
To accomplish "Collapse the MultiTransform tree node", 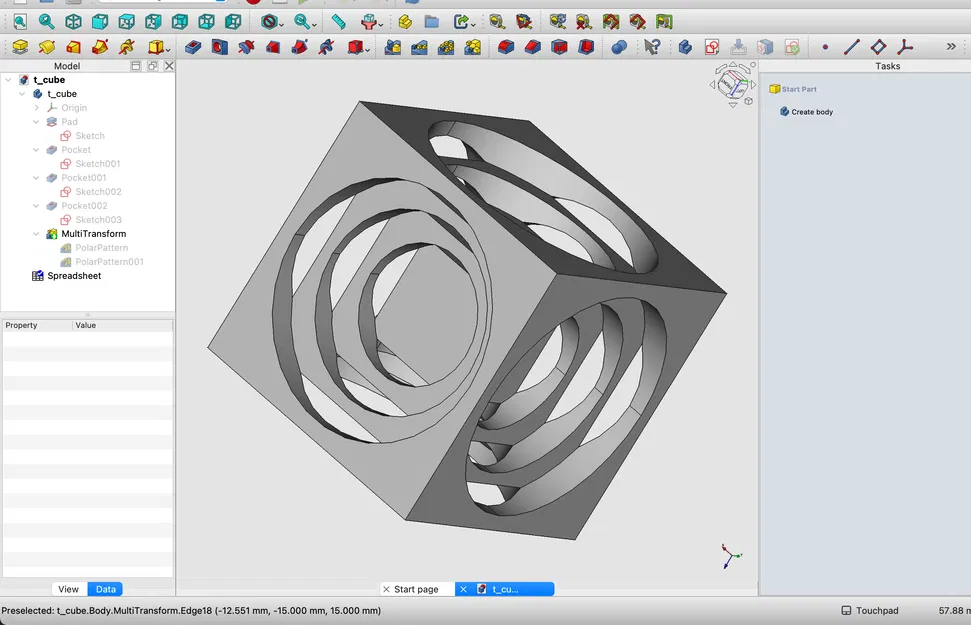I will pos(37,234).
